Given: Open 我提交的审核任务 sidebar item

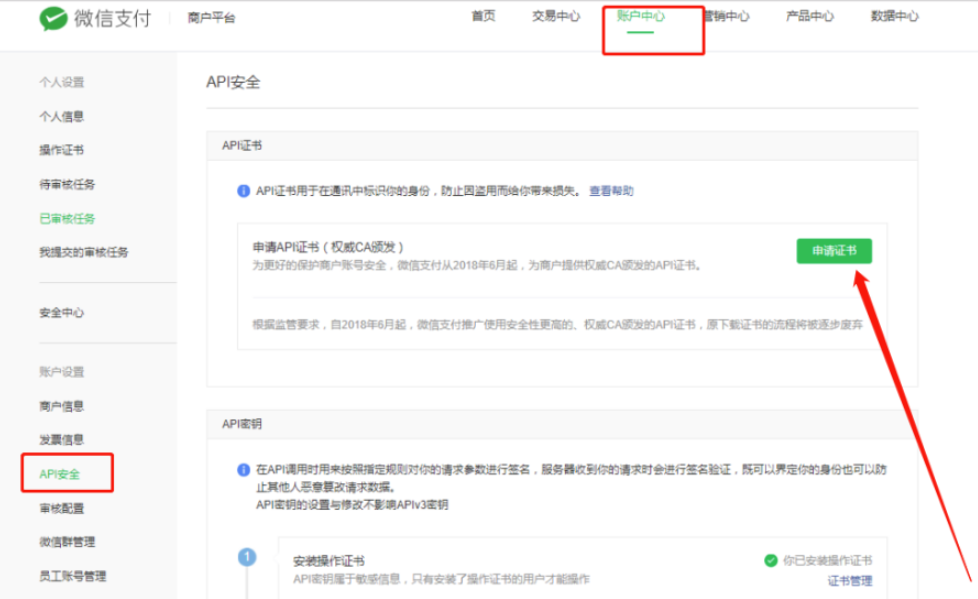Looking at the screenshot, I should click(x=84, y=253).
